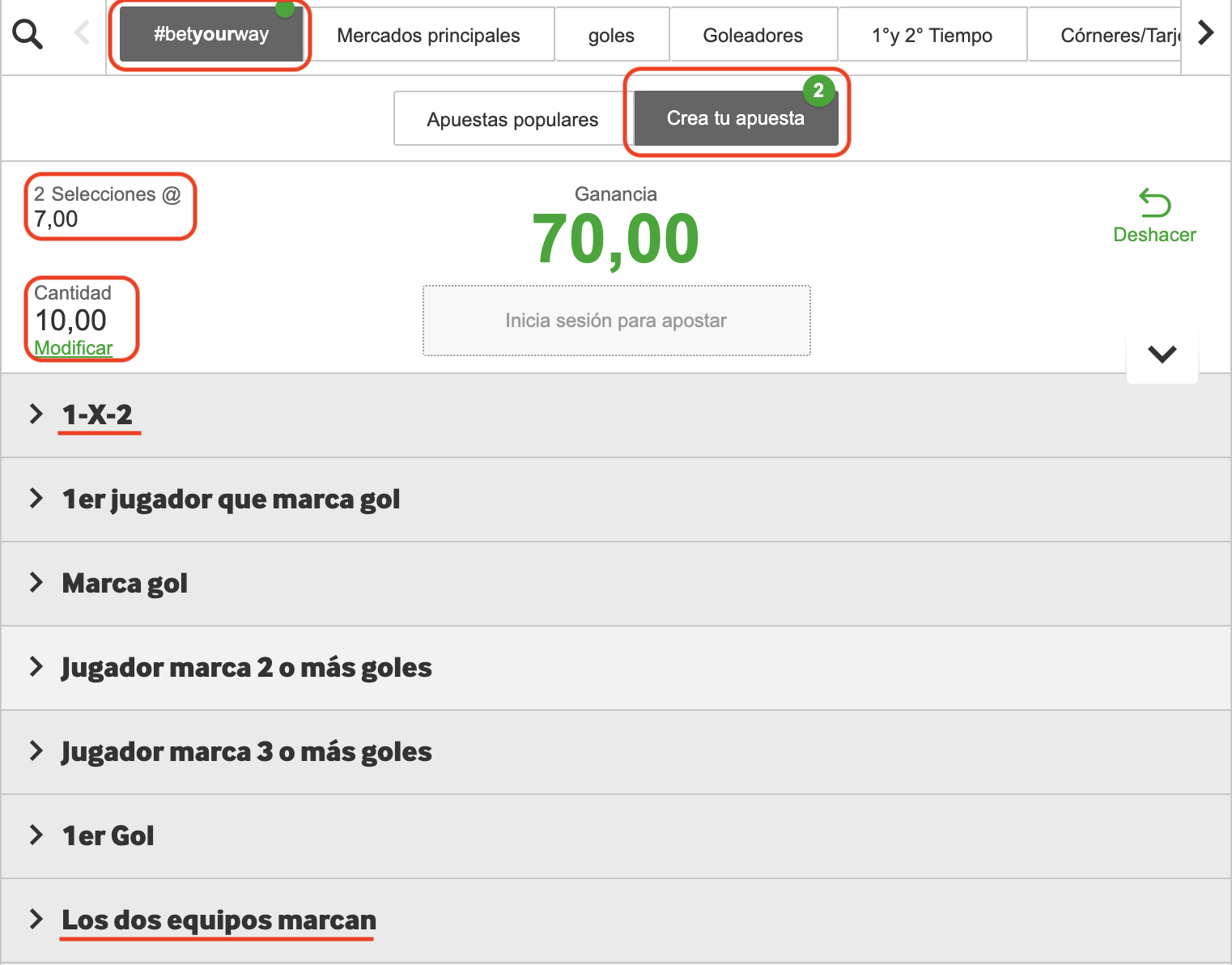Click the Deshacer undo arrow icon
Viewport: 1232px width, 965px height.
1154,203
